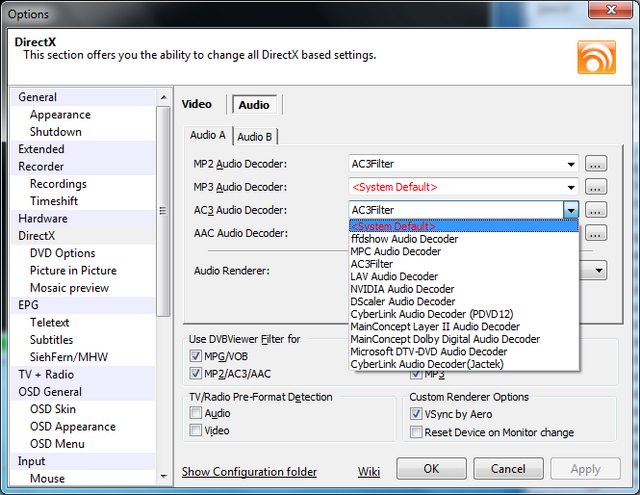
Task: Click sidebar scrollbar down arrow
Action: pos(164,476)
